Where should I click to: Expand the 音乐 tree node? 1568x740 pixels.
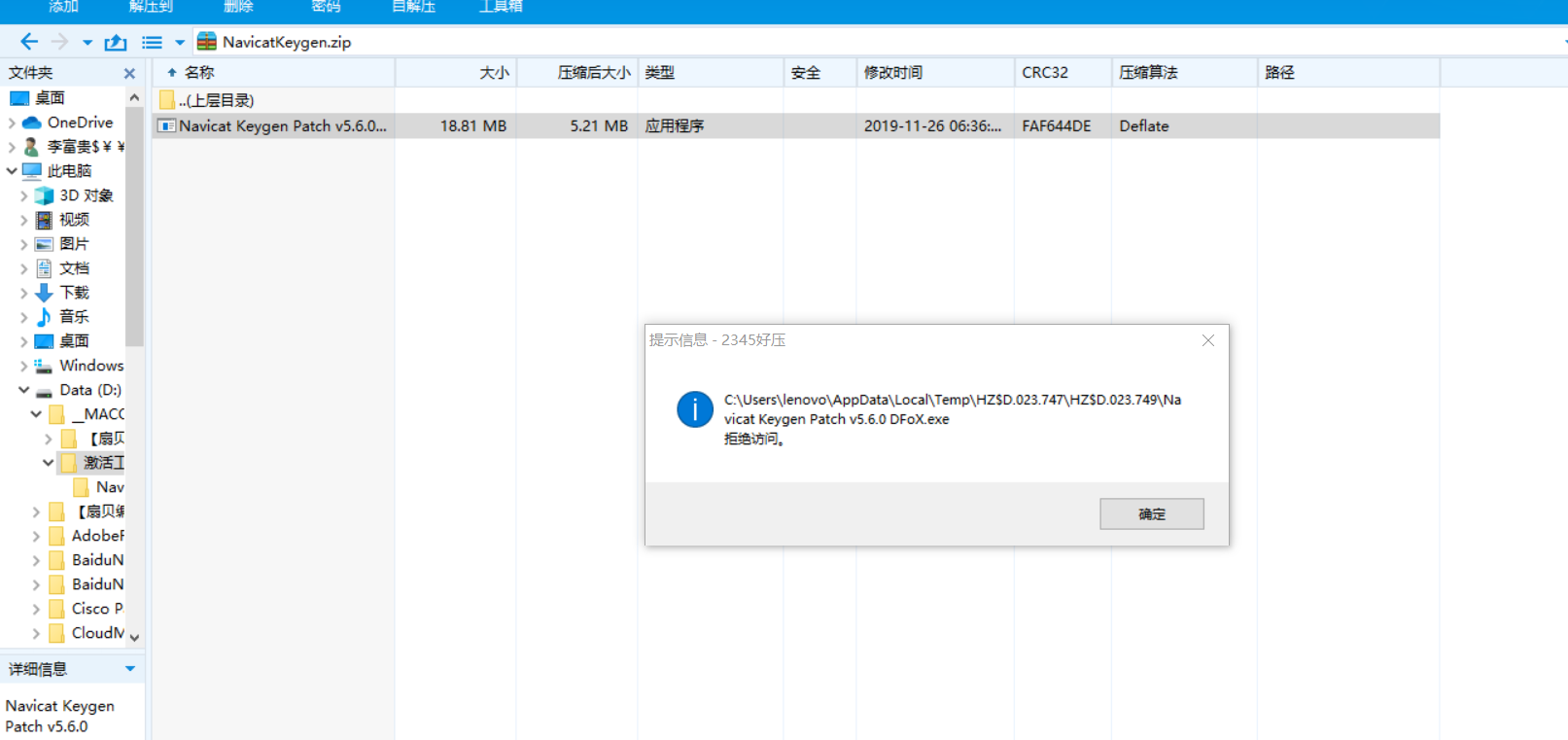[x=23, y=317]
